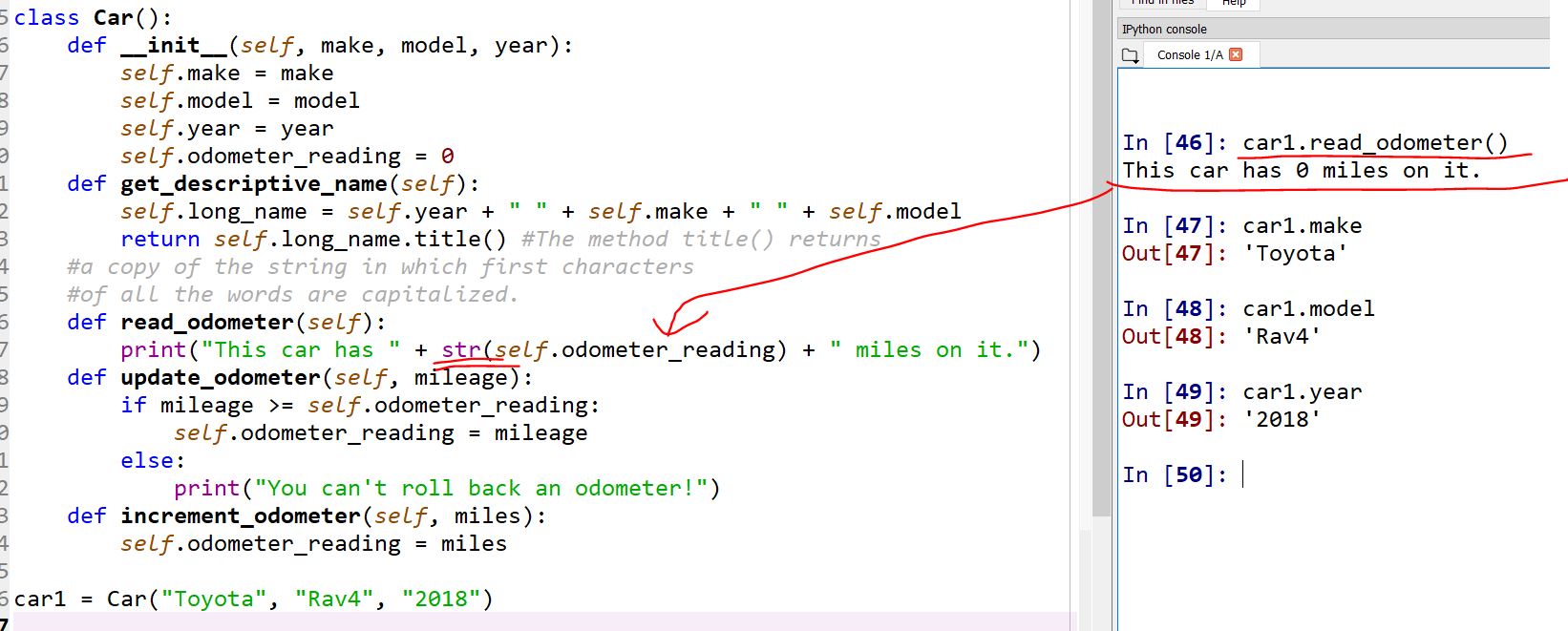Click the car1 = Car("Toyota"...) line
This screenshot has height=631, width=1568.
click(x=253, y=599)
